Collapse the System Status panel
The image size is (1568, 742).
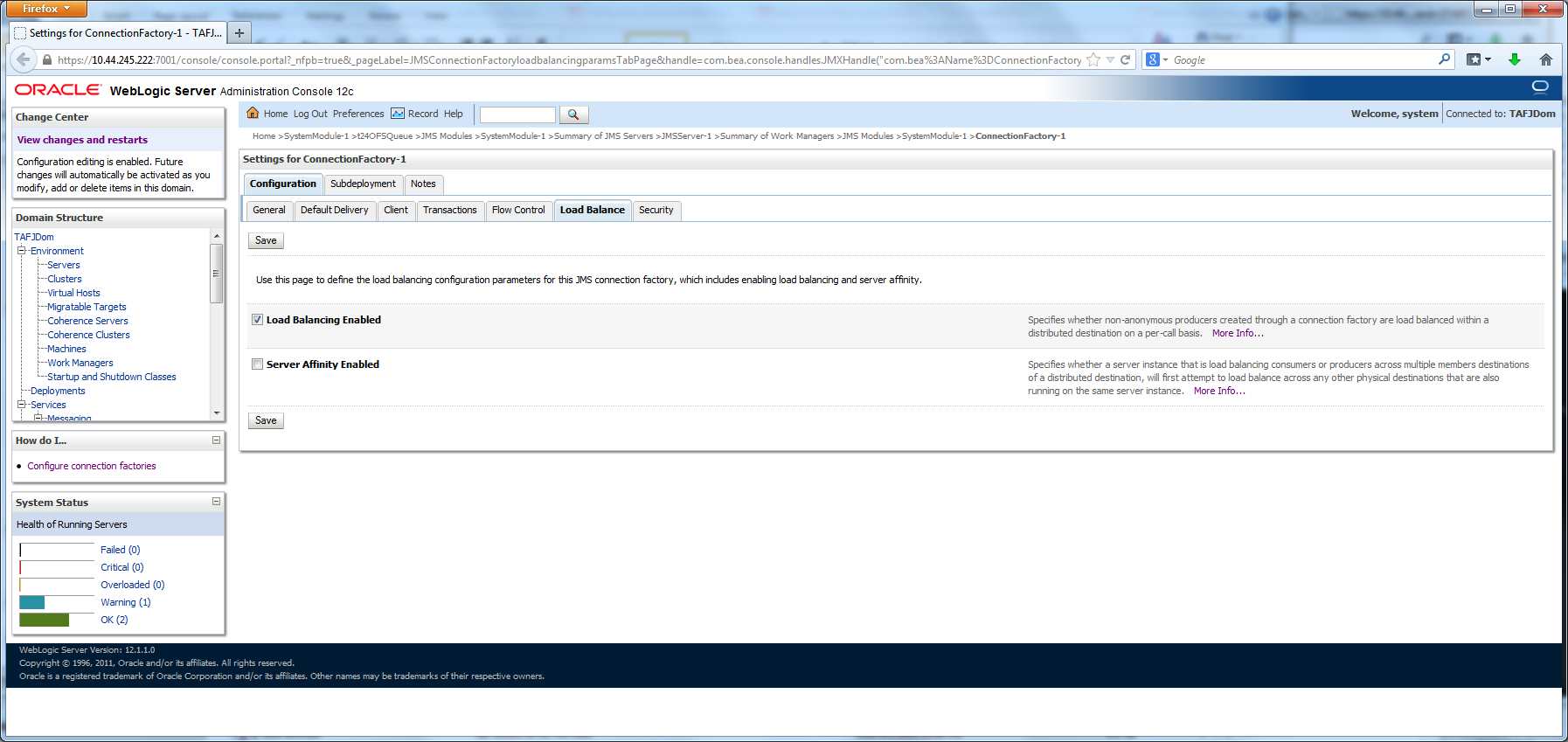(216, 502)
